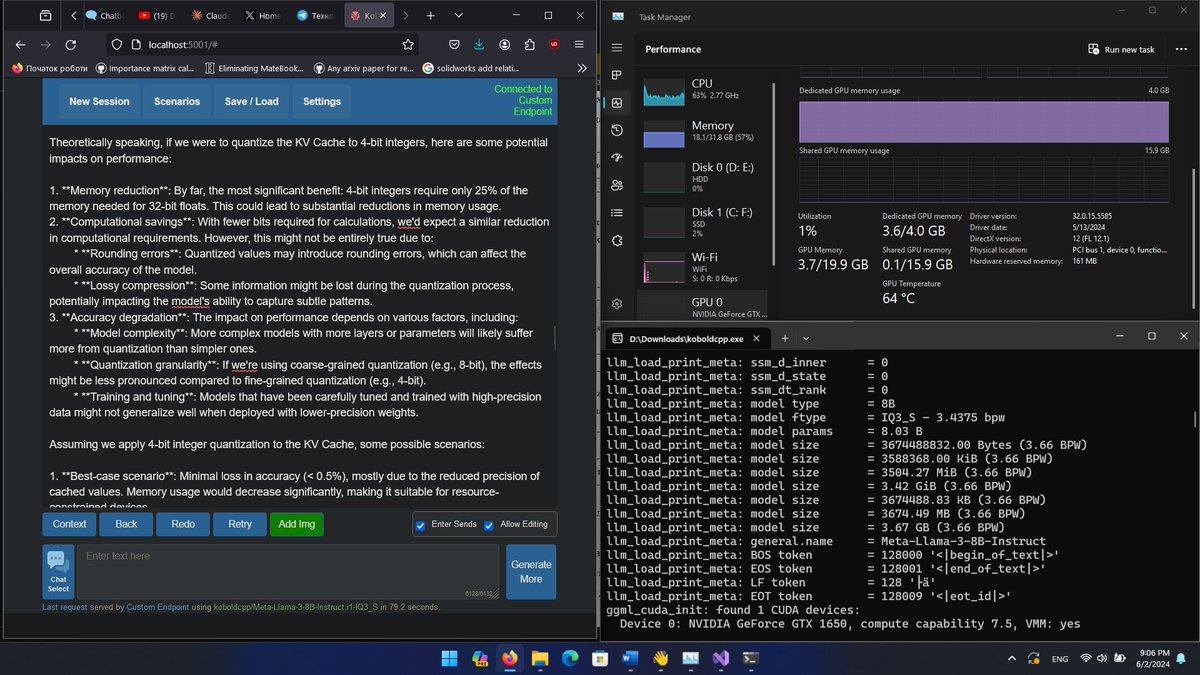Open Word from the taskbar

(630, 658)
